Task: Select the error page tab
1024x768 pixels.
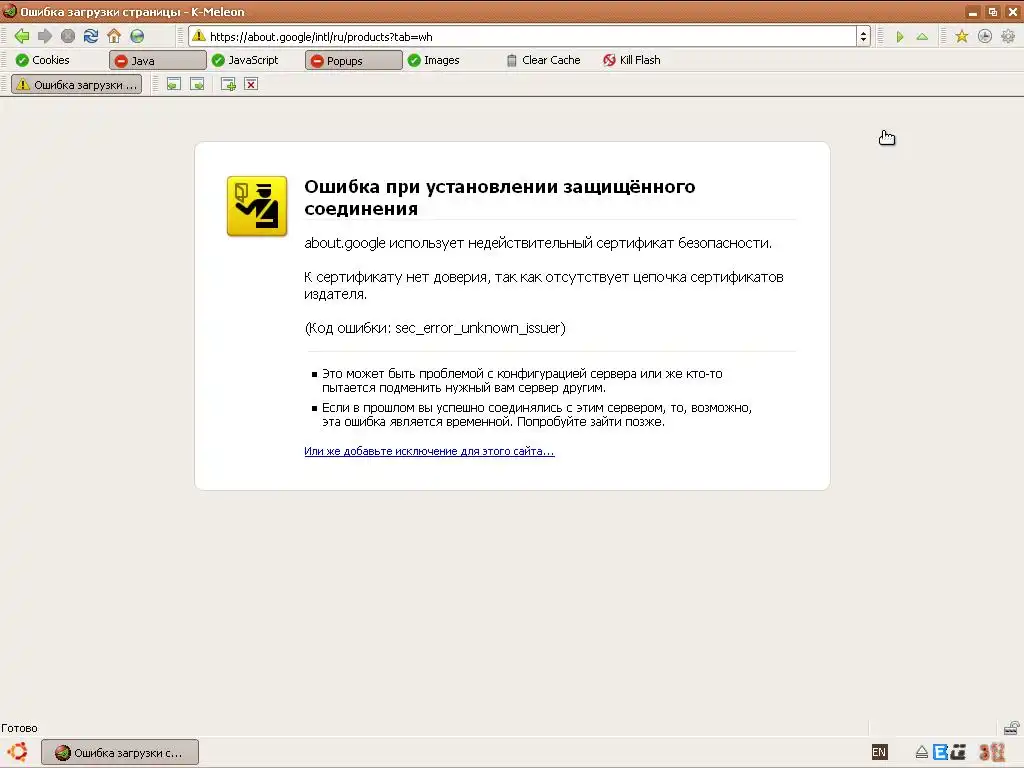Action: coord(76,84)
